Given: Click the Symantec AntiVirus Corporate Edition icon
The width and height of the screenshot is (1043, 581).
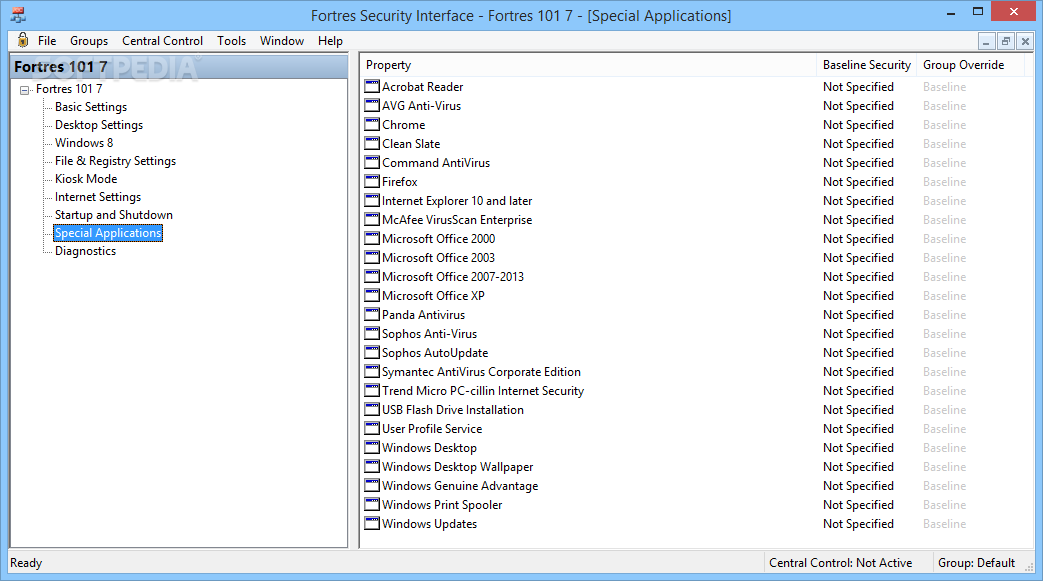Looking at the screenshot, I should pyautogui.click(x=372, y=371).
